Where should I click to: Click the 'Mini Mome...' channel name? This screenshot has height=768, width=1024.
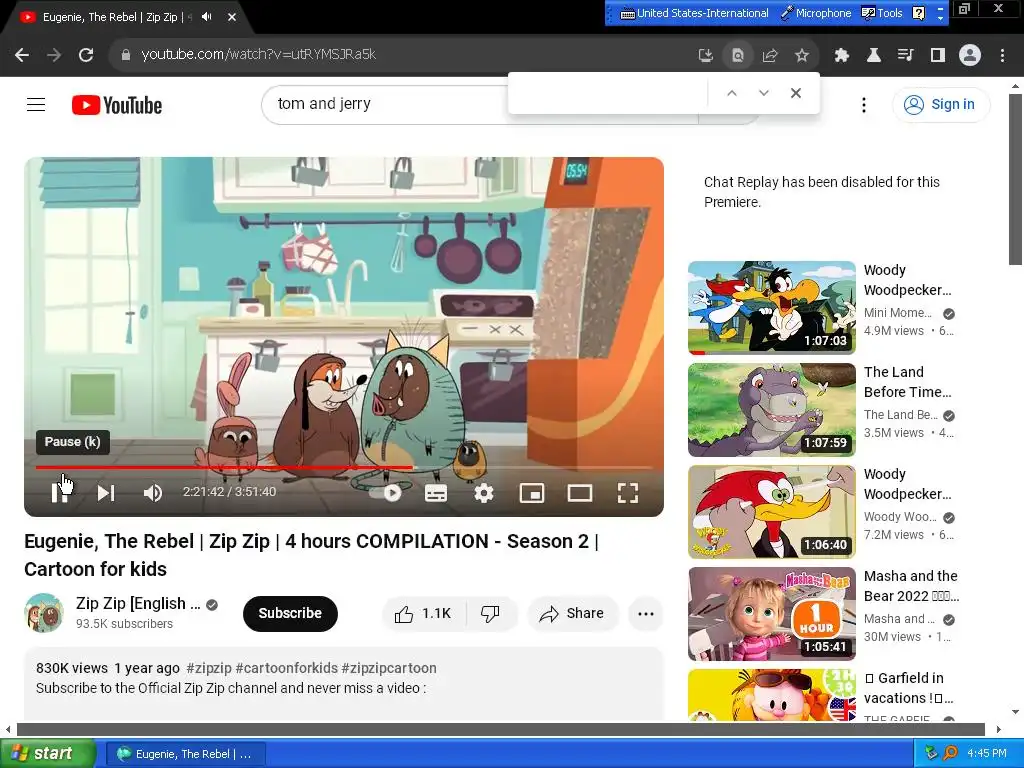pyautogui.click(x=898, y=313)
